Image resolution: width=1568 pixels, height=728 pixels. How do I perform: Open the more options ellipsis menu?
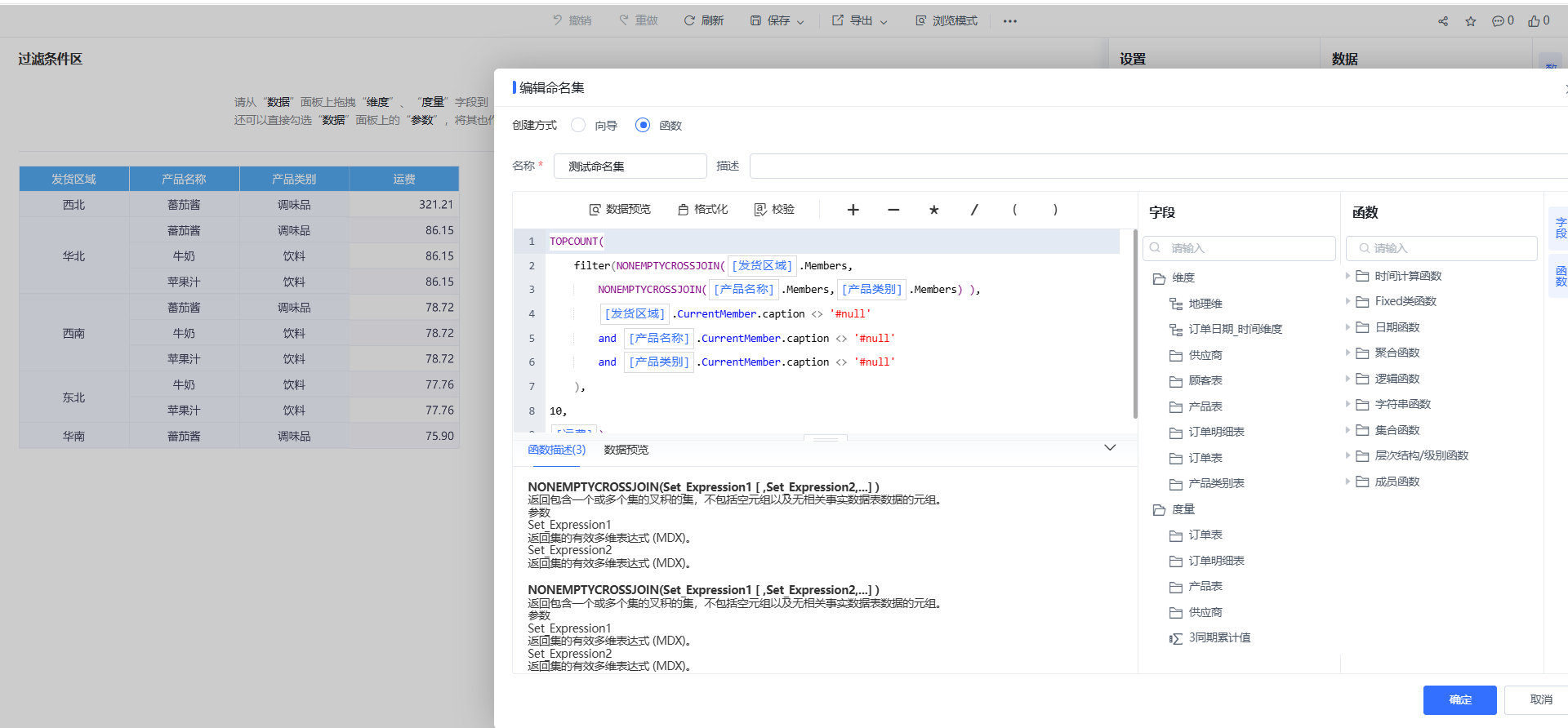(1010, 21)
